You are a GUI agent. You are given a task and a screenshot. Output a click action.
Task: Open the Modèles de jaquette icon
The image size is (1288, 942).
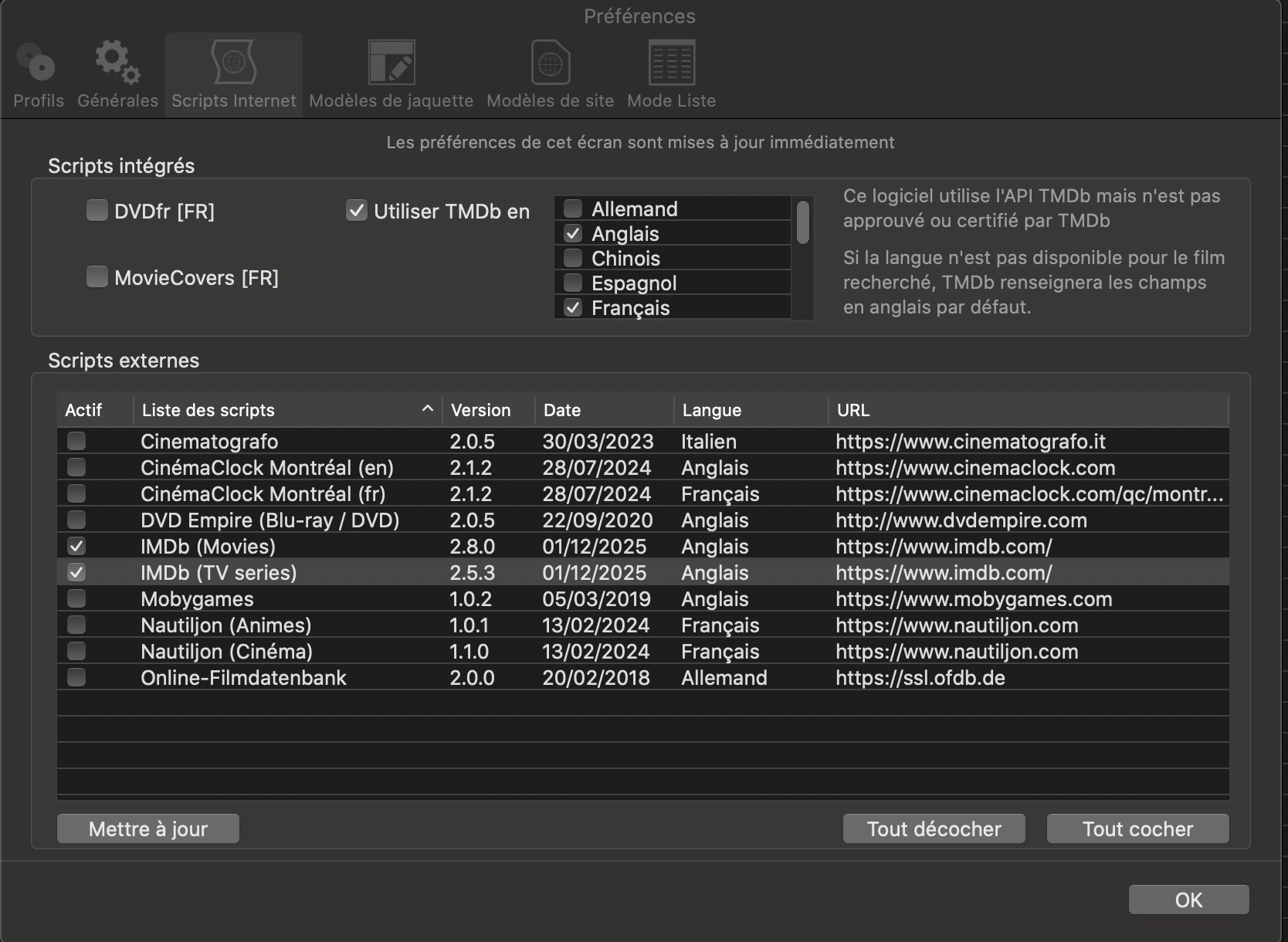point(391,63)
